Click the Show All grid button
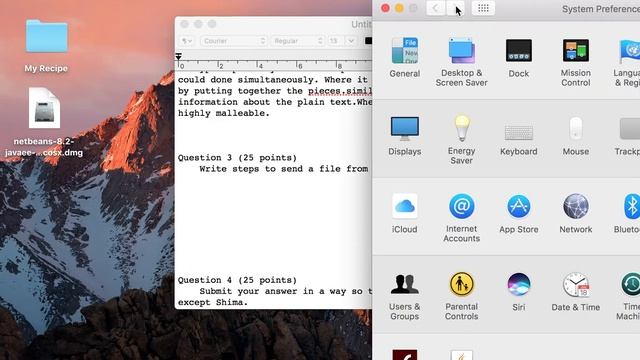640x360 pixels. pos(483,8)
